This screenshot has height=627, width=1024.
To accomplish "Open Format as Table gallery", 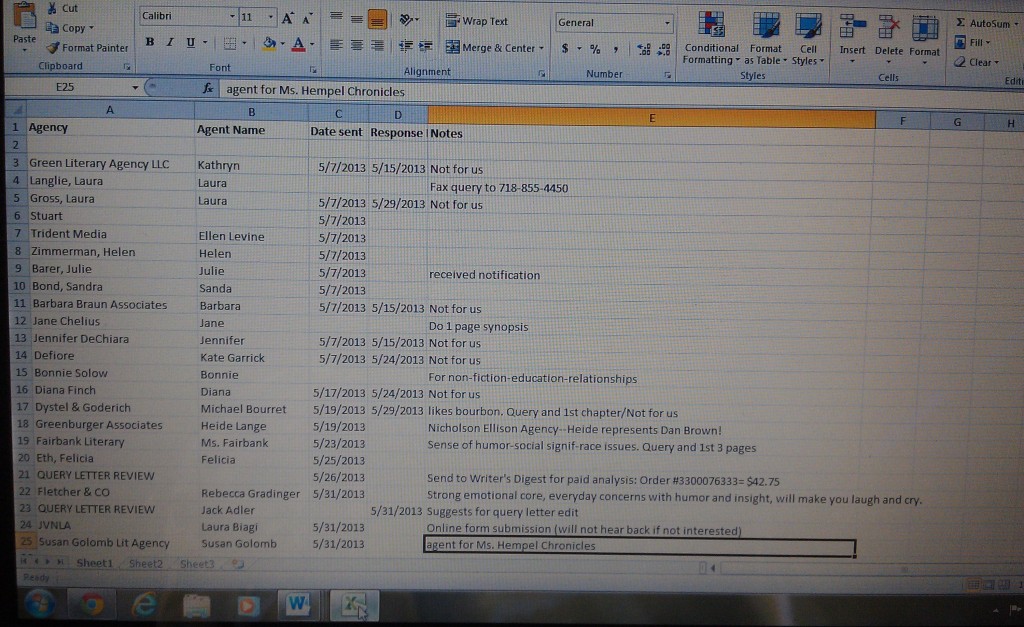I will coord(765,38).
